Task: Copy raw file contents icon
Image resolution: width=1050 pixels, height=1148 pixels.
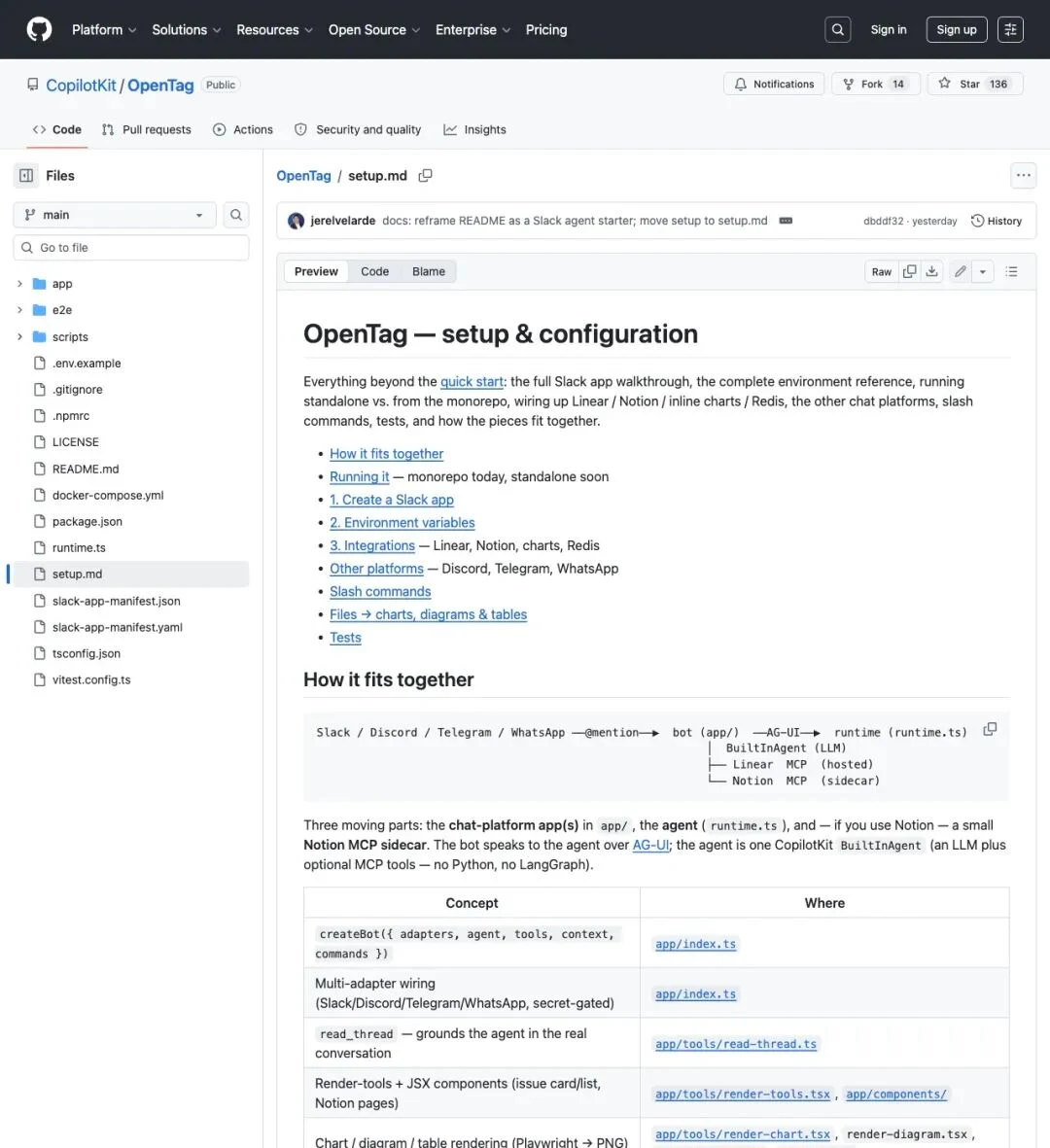Action: coord(909,271)
